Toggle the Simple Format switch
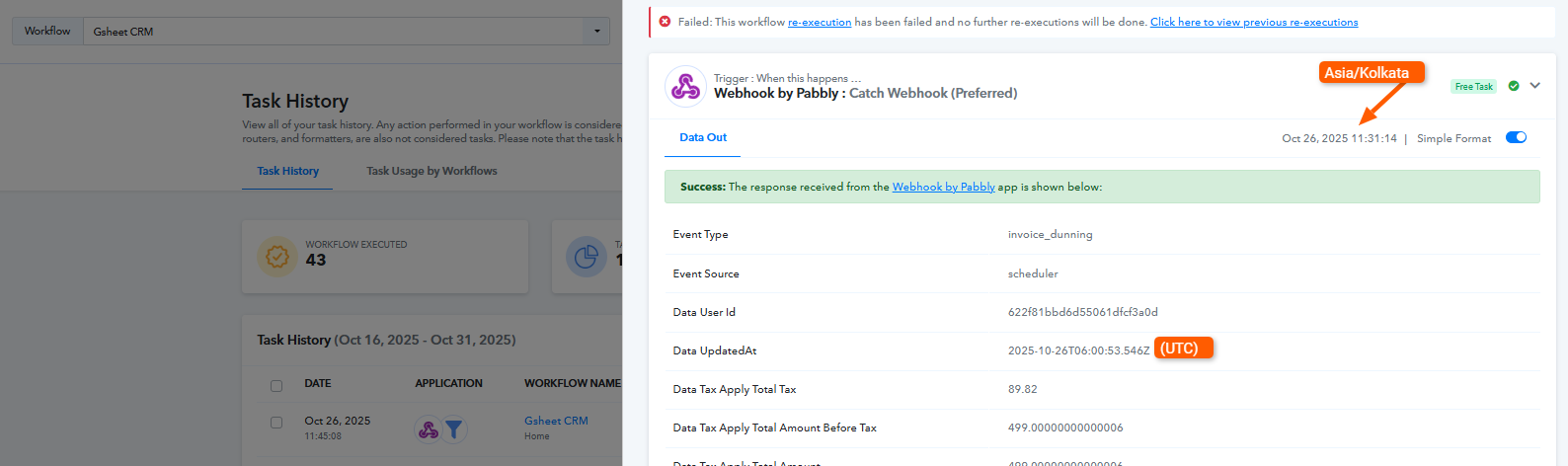 (x=1516, y=138)
